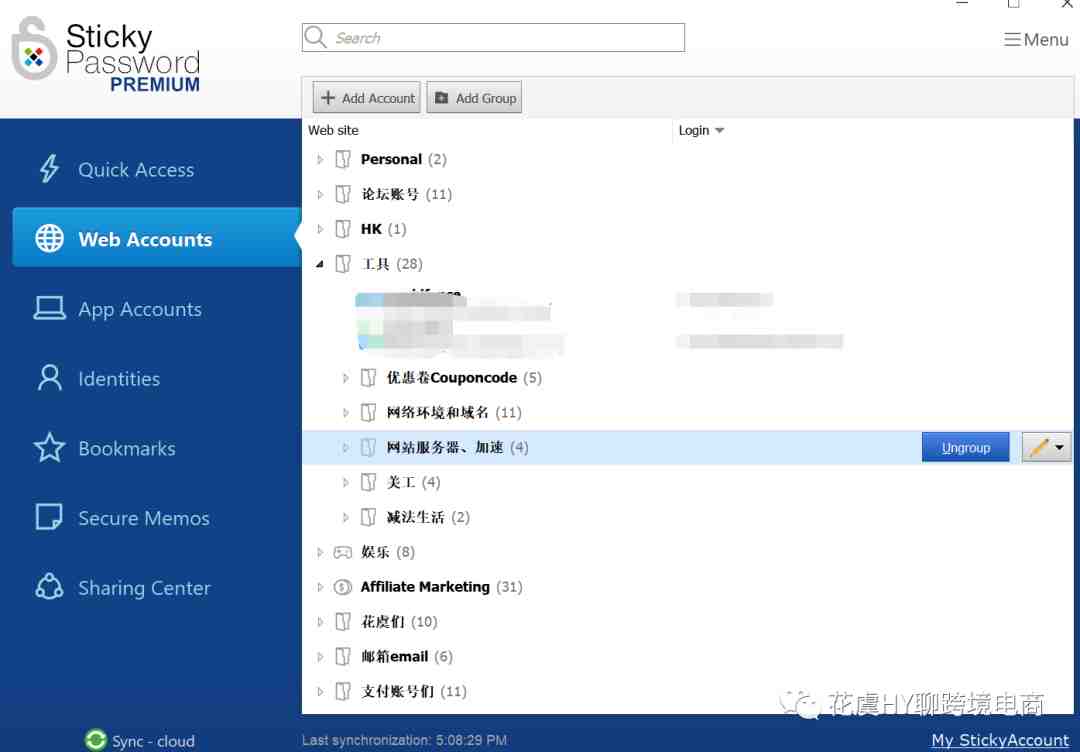Expand the 花虞们 group
This screenshot has width=1080, height=752.
pyautogui.click(x=320, y=622)
